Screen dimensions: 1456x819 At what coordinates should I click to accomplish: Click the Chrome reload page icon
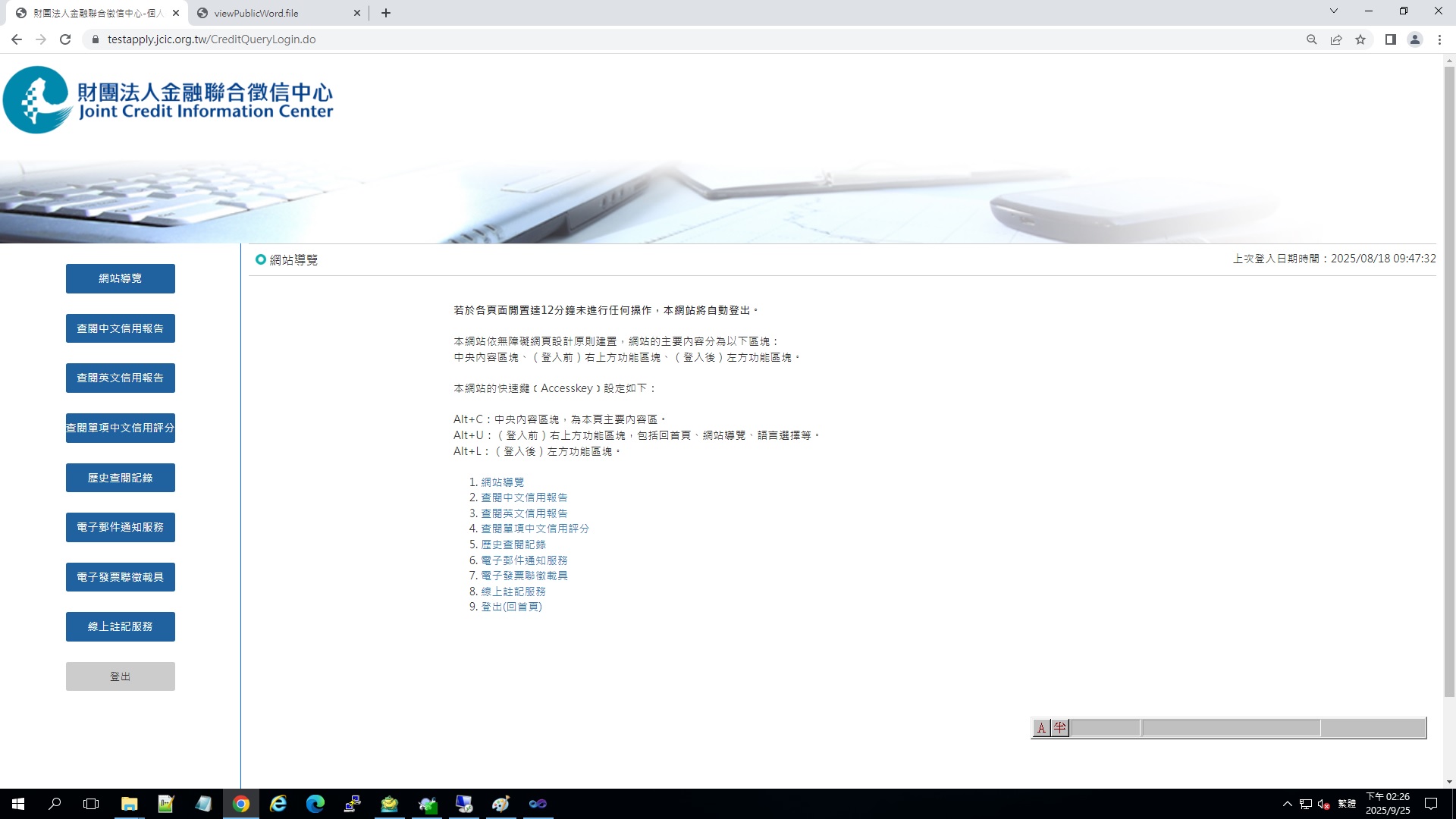click(x=65, y=39)
